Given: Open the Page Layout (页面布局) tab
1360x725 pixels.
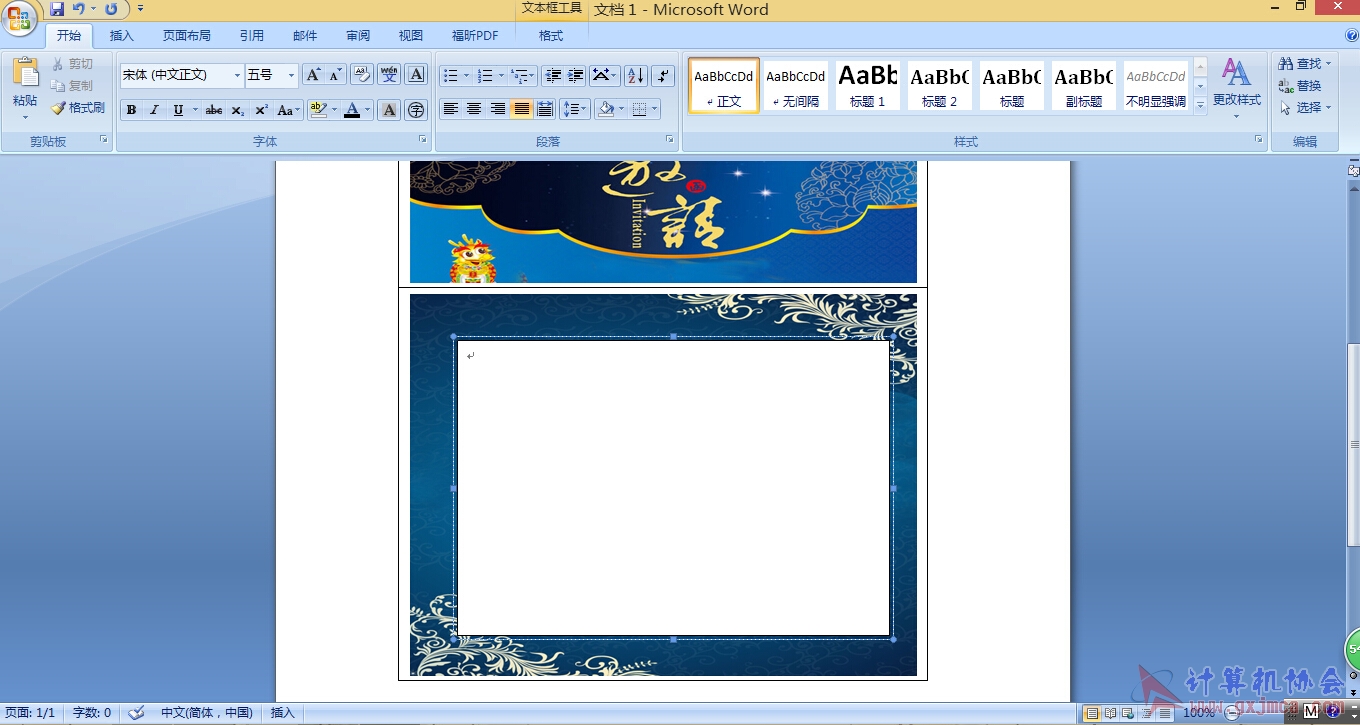Looking at the screenshot, I should point(186,36).
